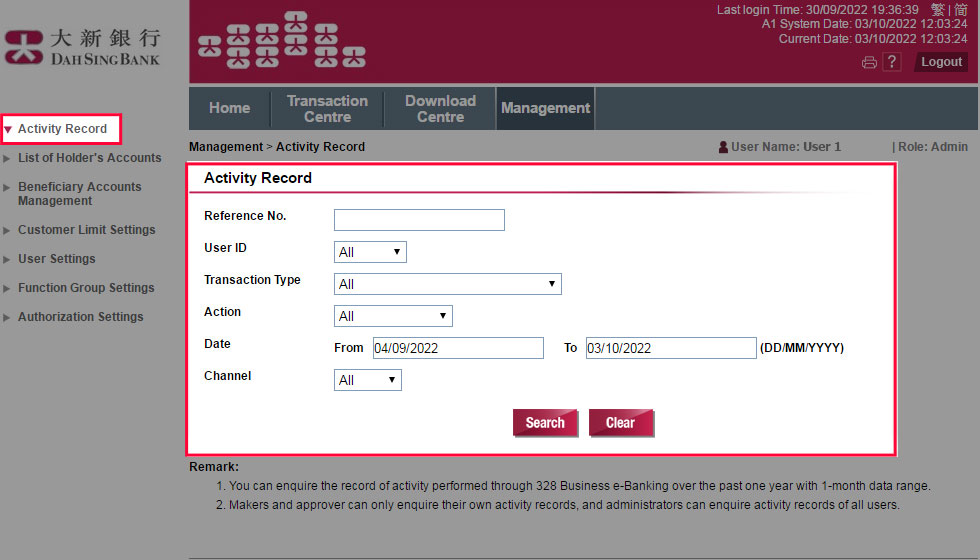Image resolution: width=980 pixels, height=560 pixels.
Task: Open User Settings in sidebar
Action: click(56, 259)
